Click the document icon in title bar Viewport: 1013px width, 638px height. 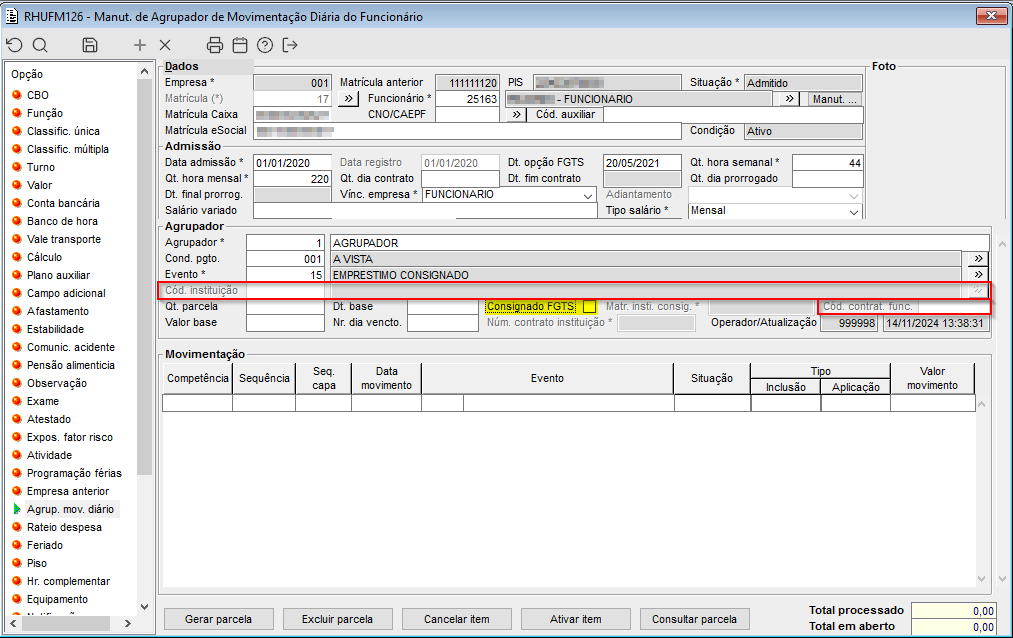click(x=12, y=16)
